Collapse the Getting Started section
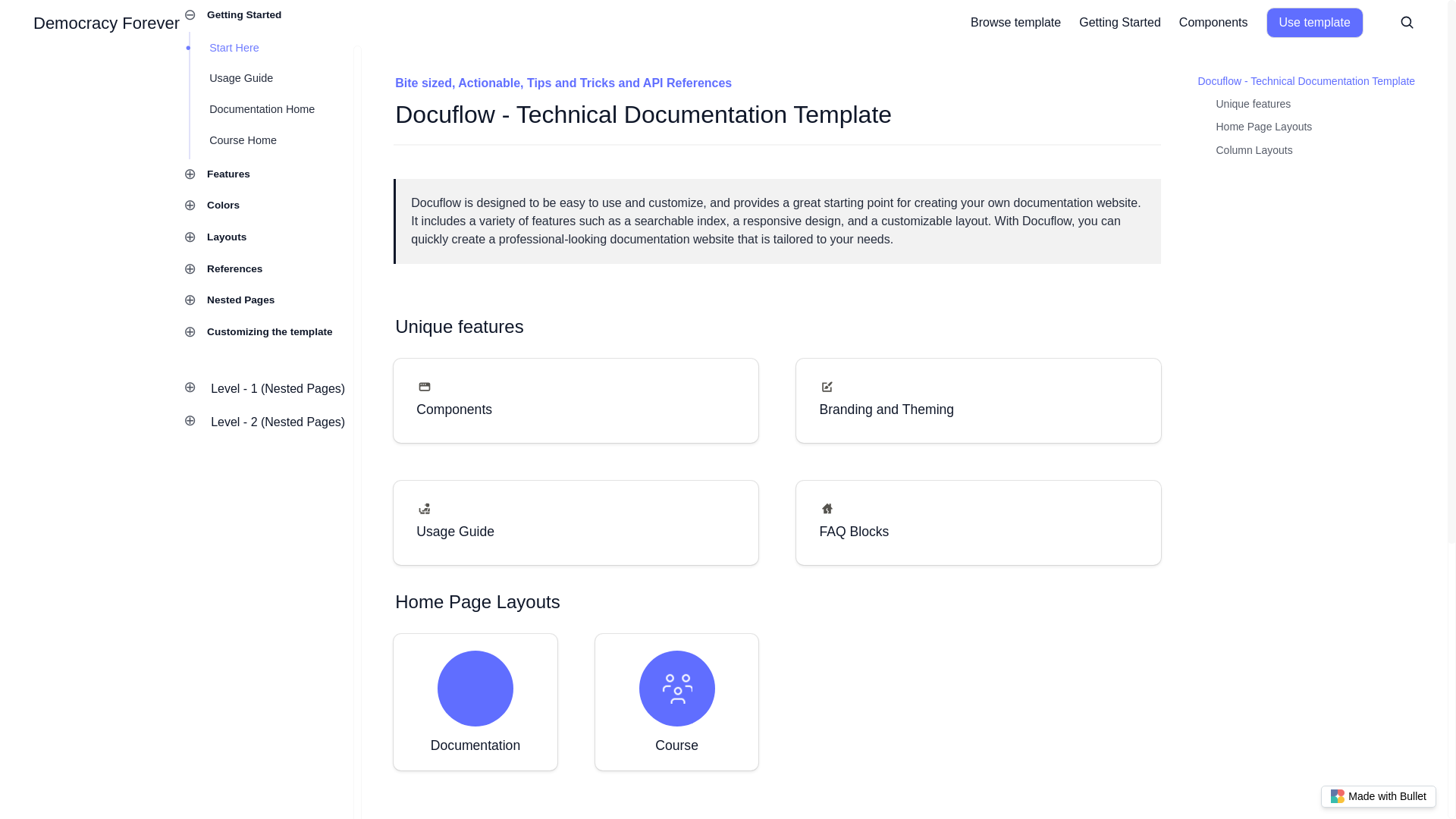This screenshot has height=819, width=1456. coord(190,15)
